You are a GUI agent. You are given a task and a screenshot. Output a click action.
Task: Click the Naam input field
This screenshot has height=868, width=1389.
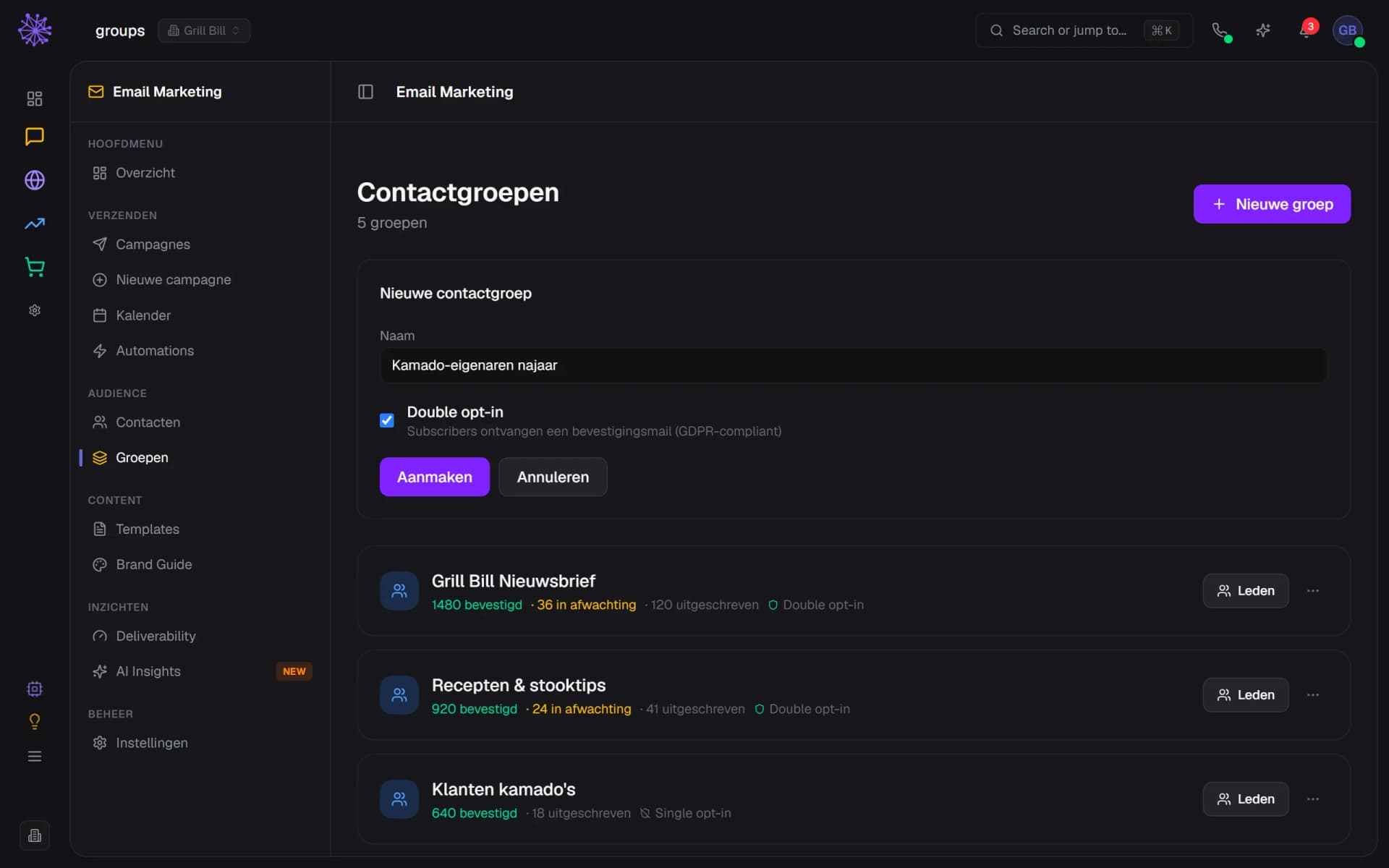coord(853,365)
